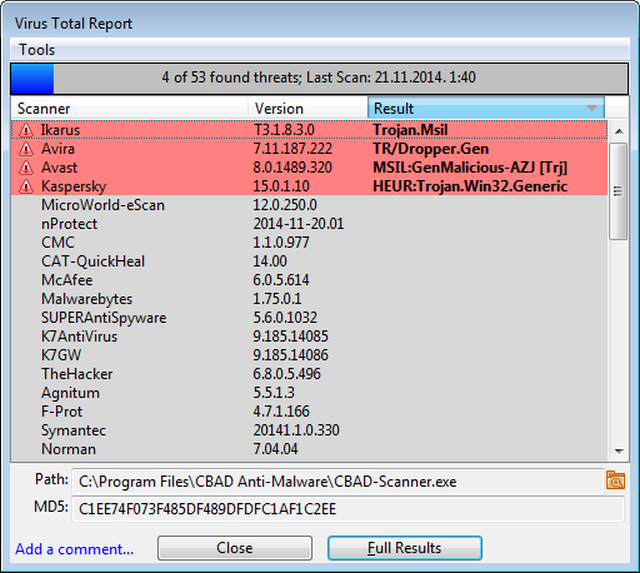Image resolution: width=640 pixels, height=573 pixels.
Task: Click Avast version 8.0.1489.320
Action: 293,168
